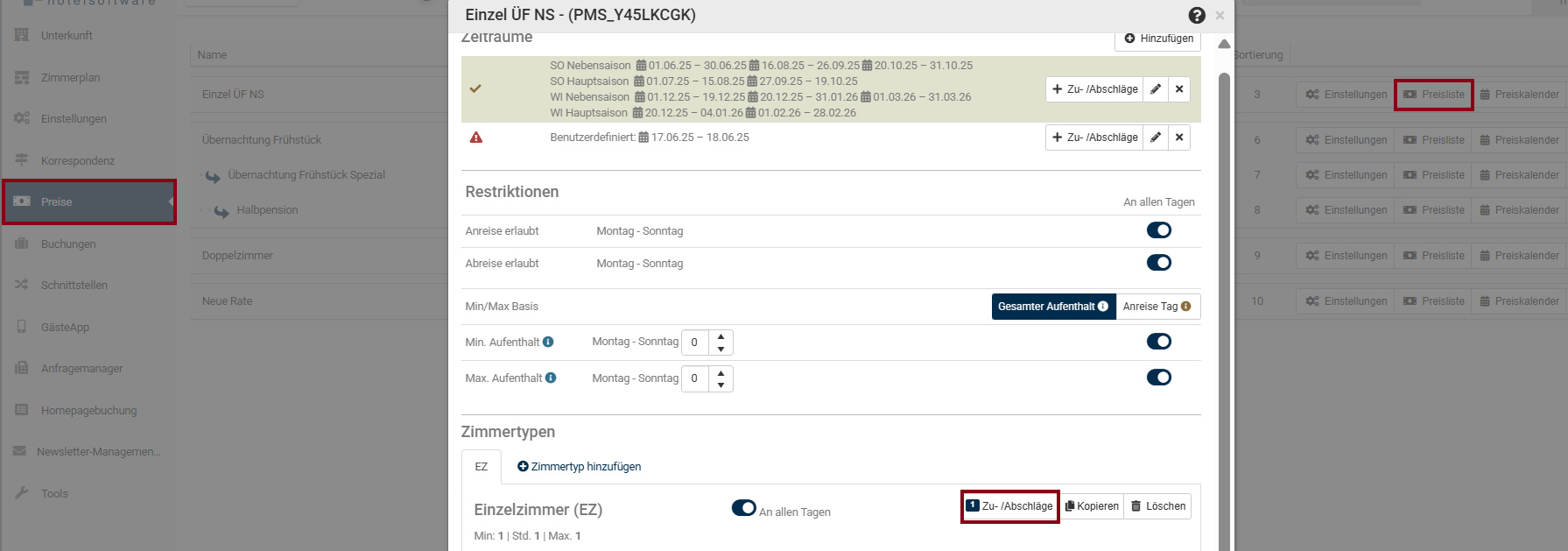Image resolution: width=1568 pixels, height=551 pixels.
Task: Click the help question mark icon
Action: point(1196,15)
